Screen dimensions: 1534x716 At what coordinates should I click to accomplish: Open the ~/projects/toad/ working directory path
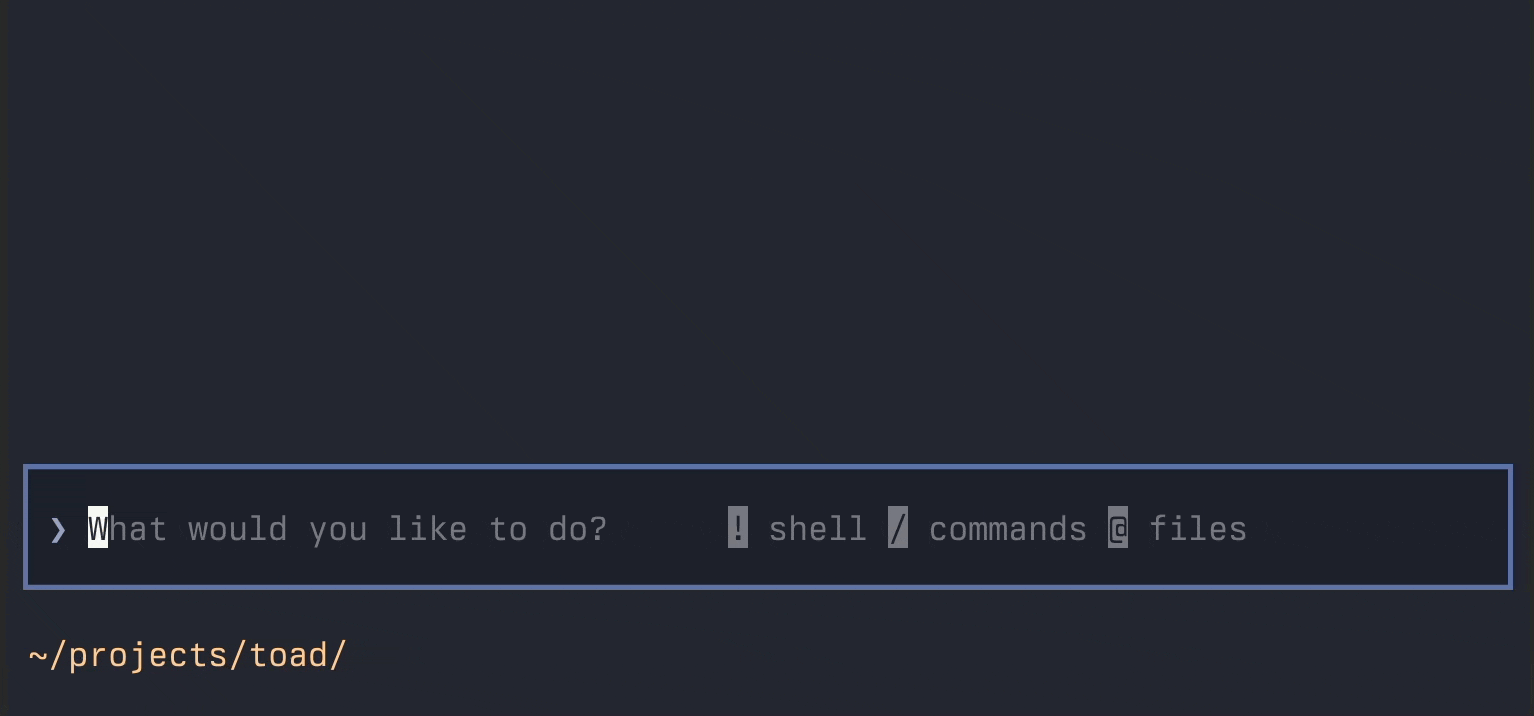188,655
